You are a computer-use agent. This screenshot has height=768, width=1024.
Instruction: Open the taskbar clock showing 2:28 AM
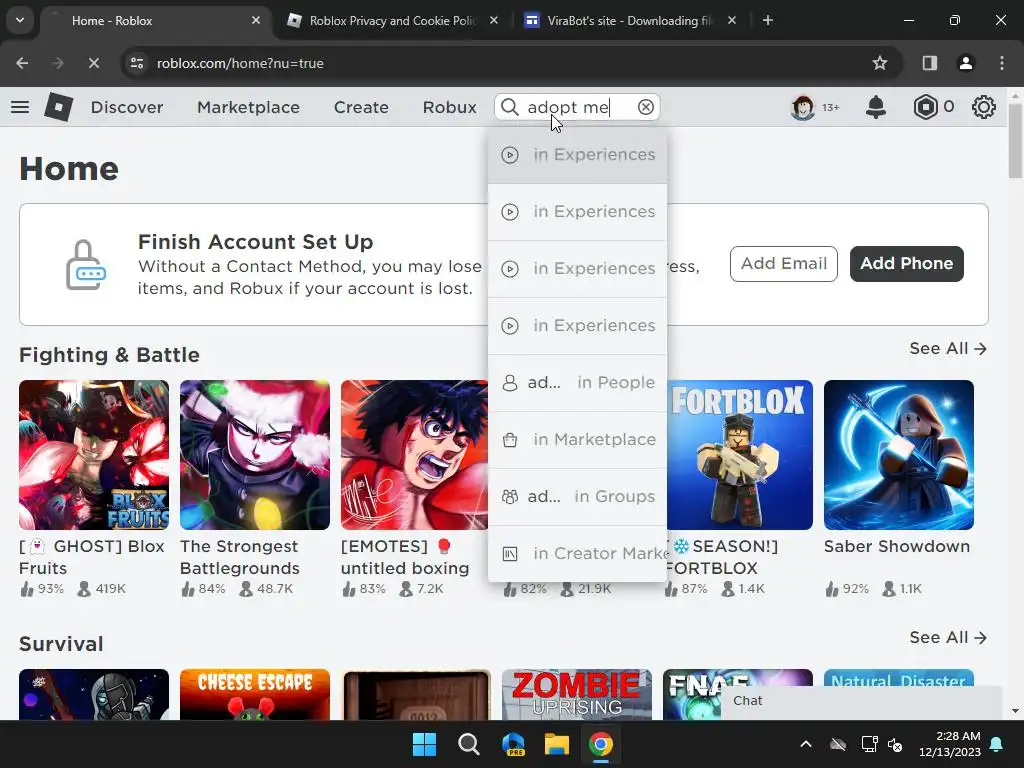pyautogui.click(x=950, y=744)
